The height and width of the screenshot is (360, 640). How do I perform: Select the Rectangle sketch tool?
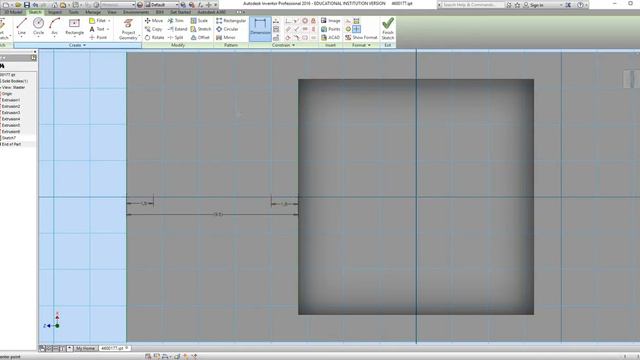(x=74, y=27)
